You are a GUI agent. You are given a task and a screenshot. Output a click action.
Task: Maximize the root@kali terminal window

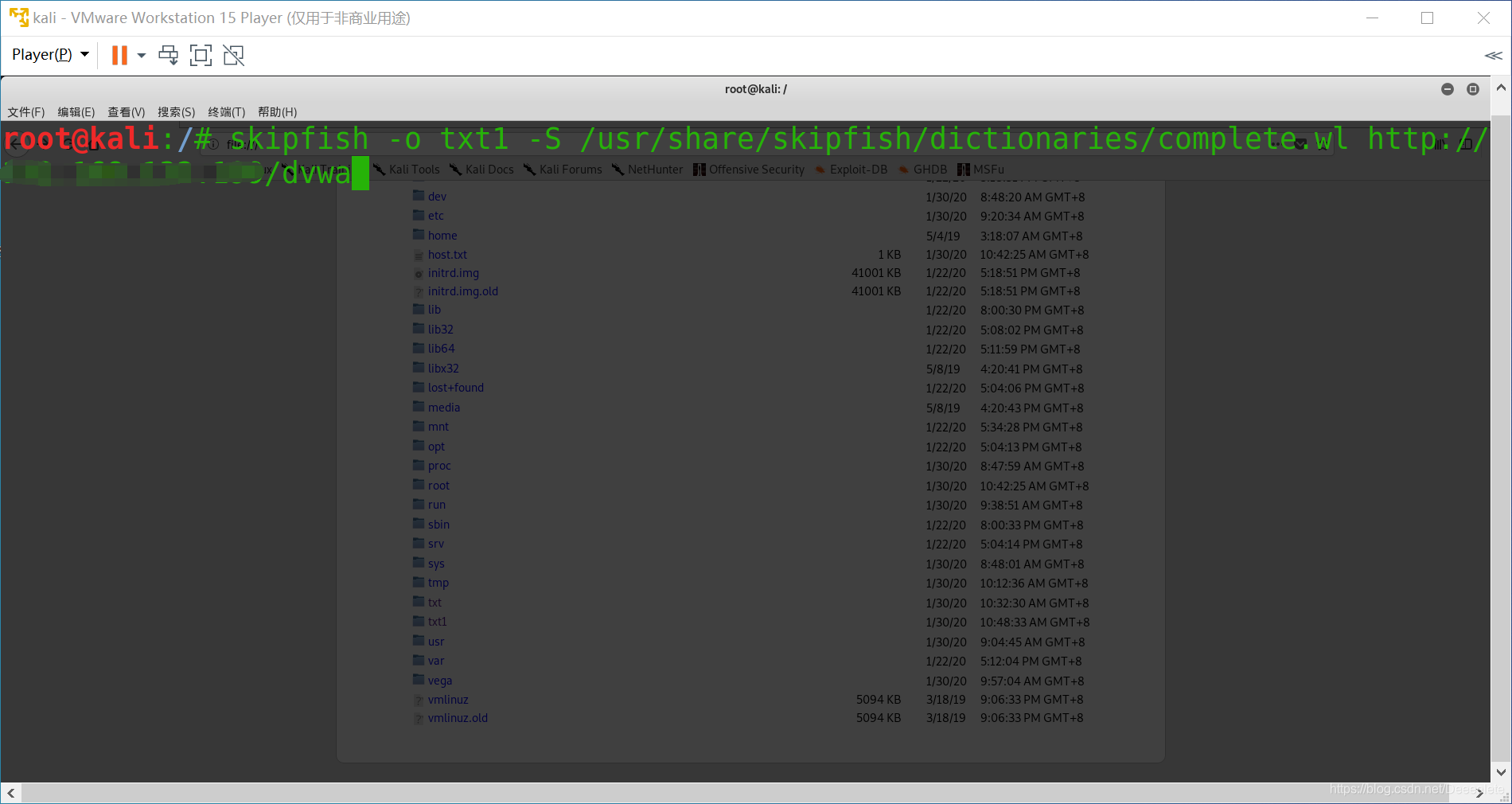pyautogui.click(x=1473, y=89)
